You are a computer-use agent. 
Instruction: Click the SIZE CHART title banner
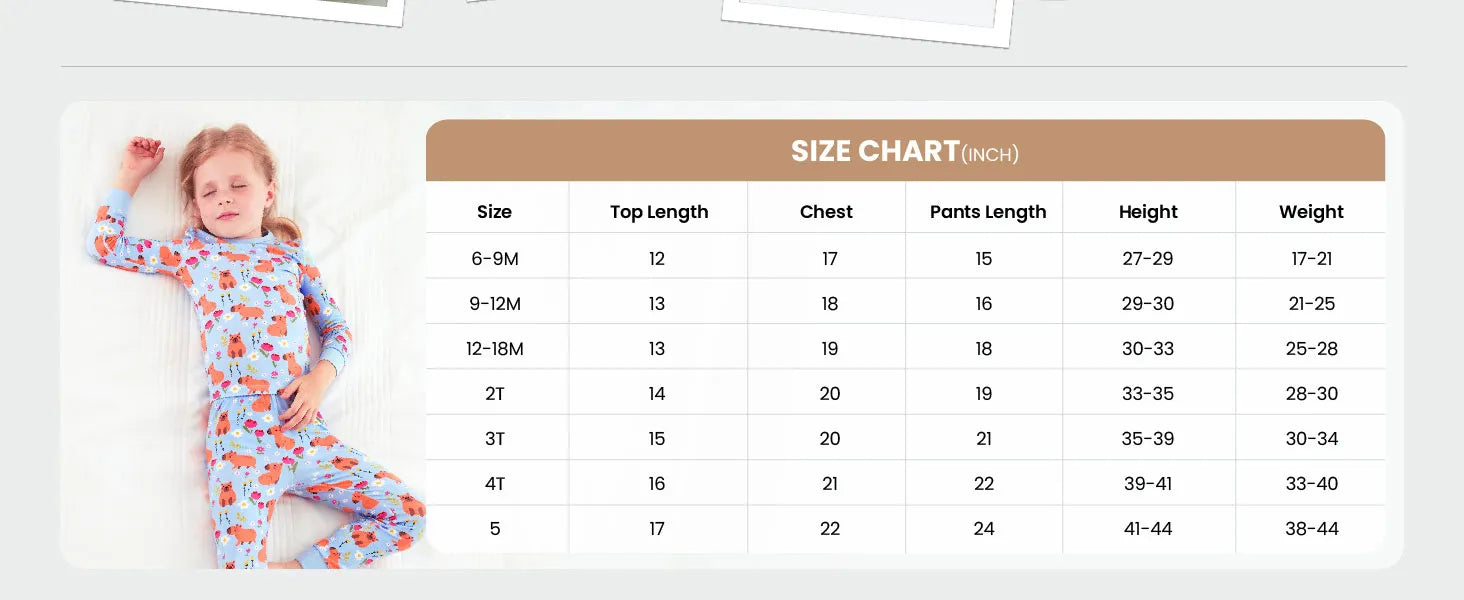pyautogui.click(x=905, y=151)
